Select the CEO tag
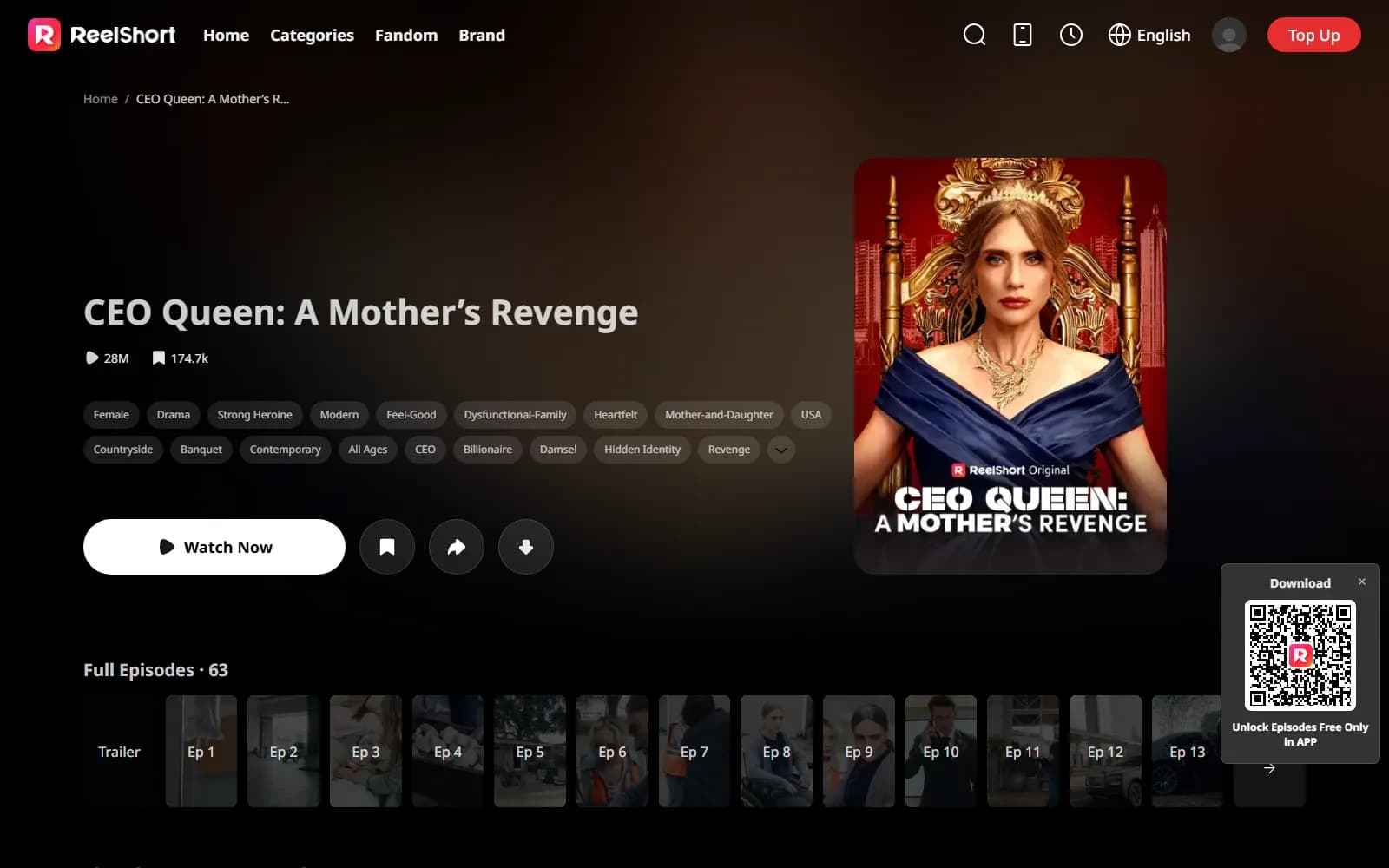 (x=425, y=450)
